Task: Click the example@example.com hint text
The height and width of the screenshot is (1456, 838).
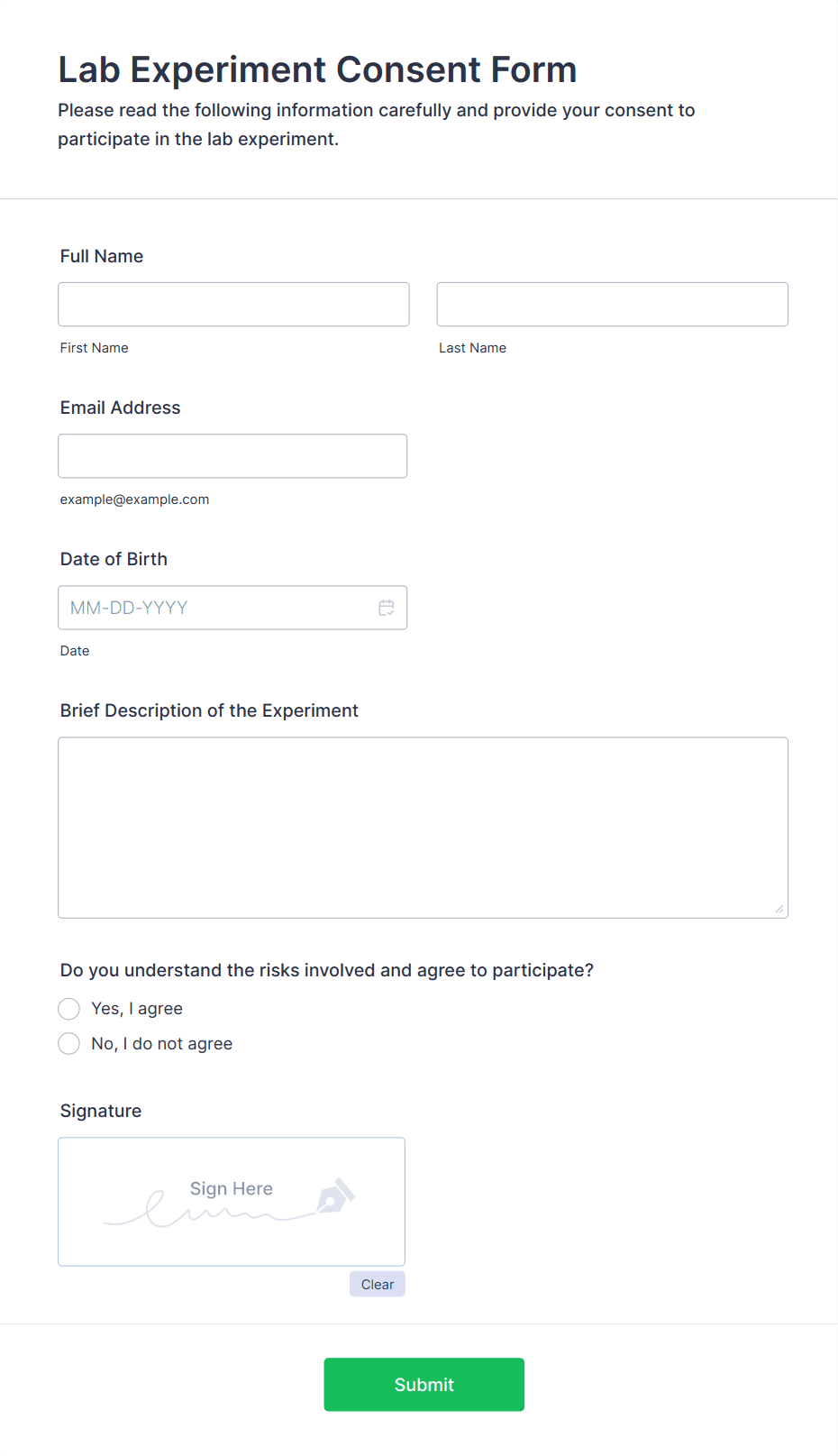Action: click(134, 499)
